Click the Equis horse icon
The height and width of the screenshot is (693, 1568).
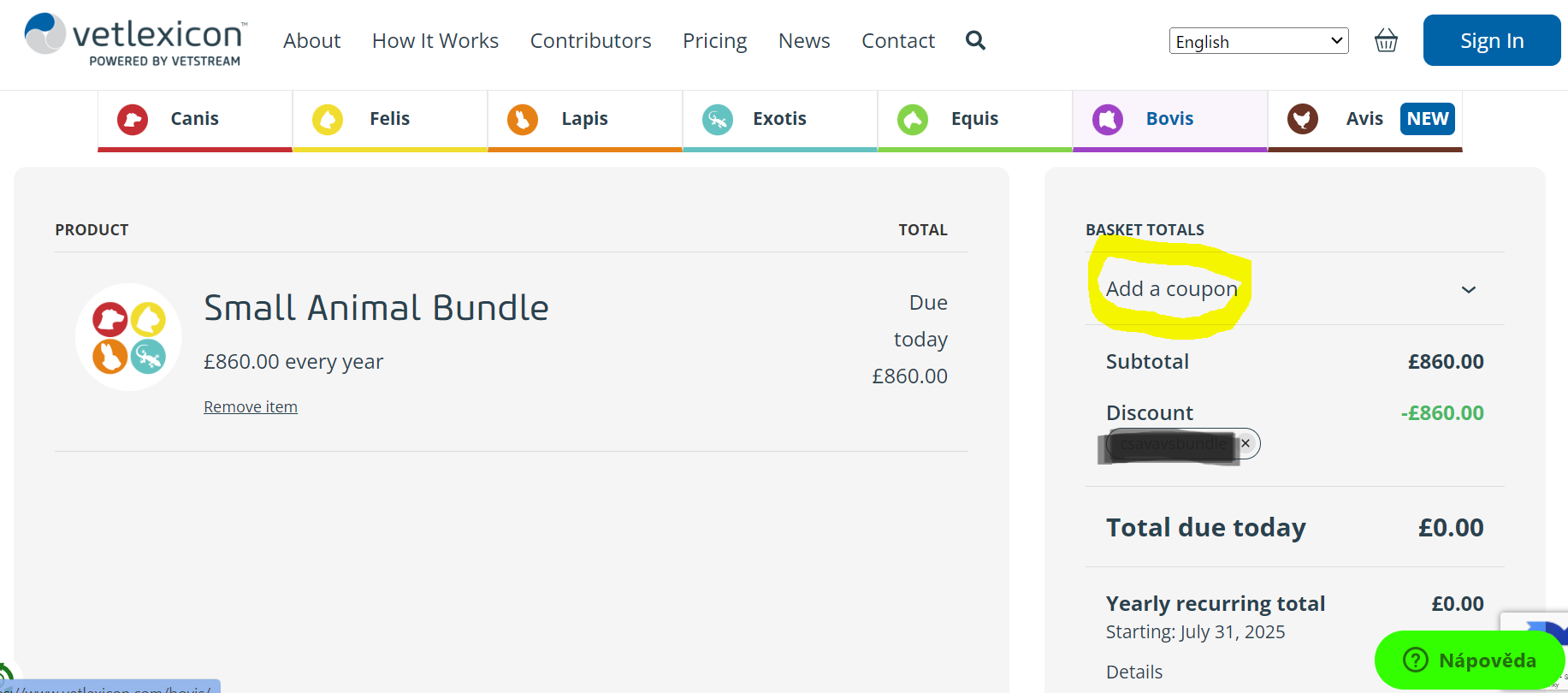pos(913,119)
